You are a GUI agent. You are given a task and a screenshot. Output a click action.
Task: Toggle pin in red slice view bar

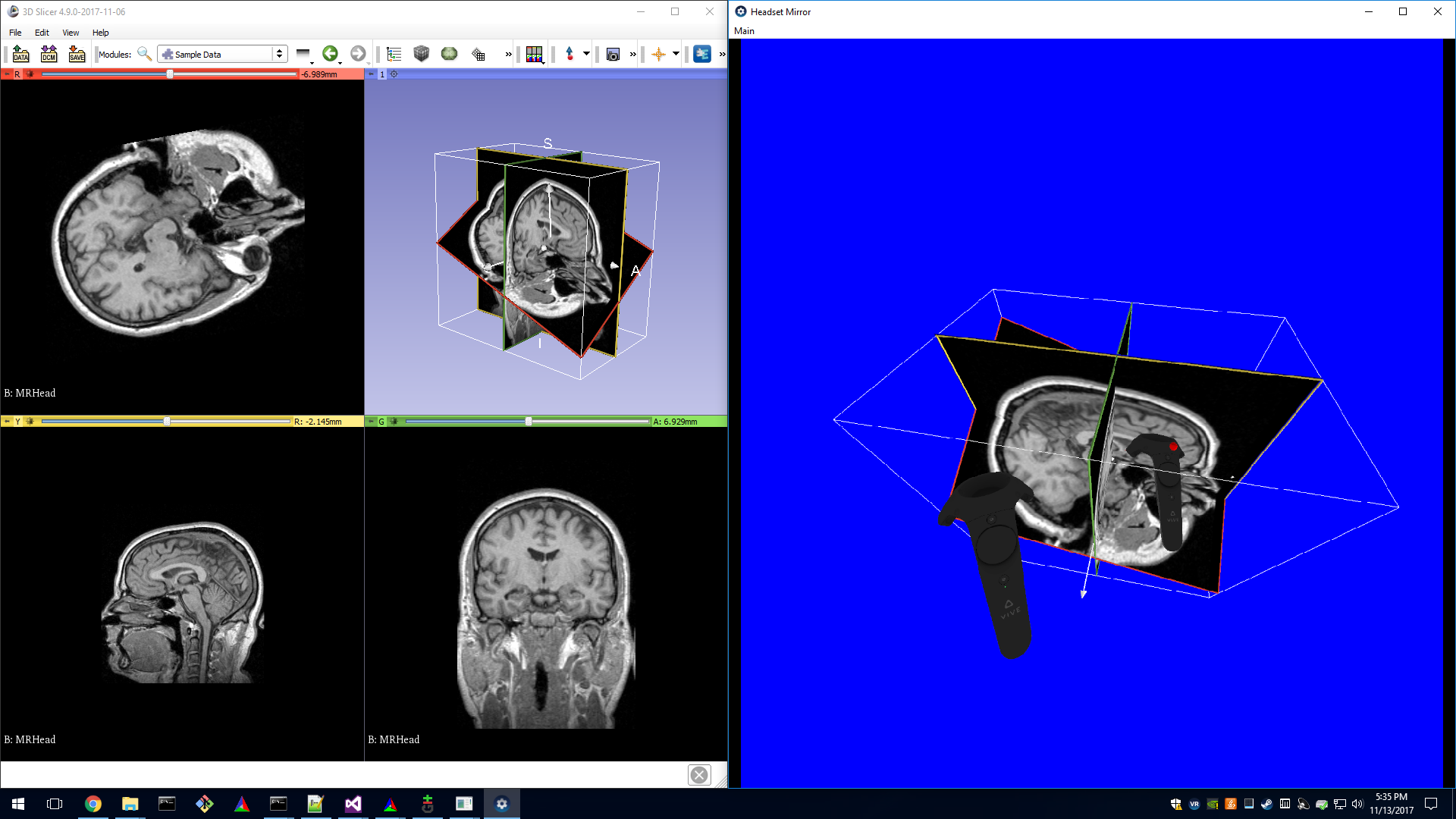click(7, 74)
